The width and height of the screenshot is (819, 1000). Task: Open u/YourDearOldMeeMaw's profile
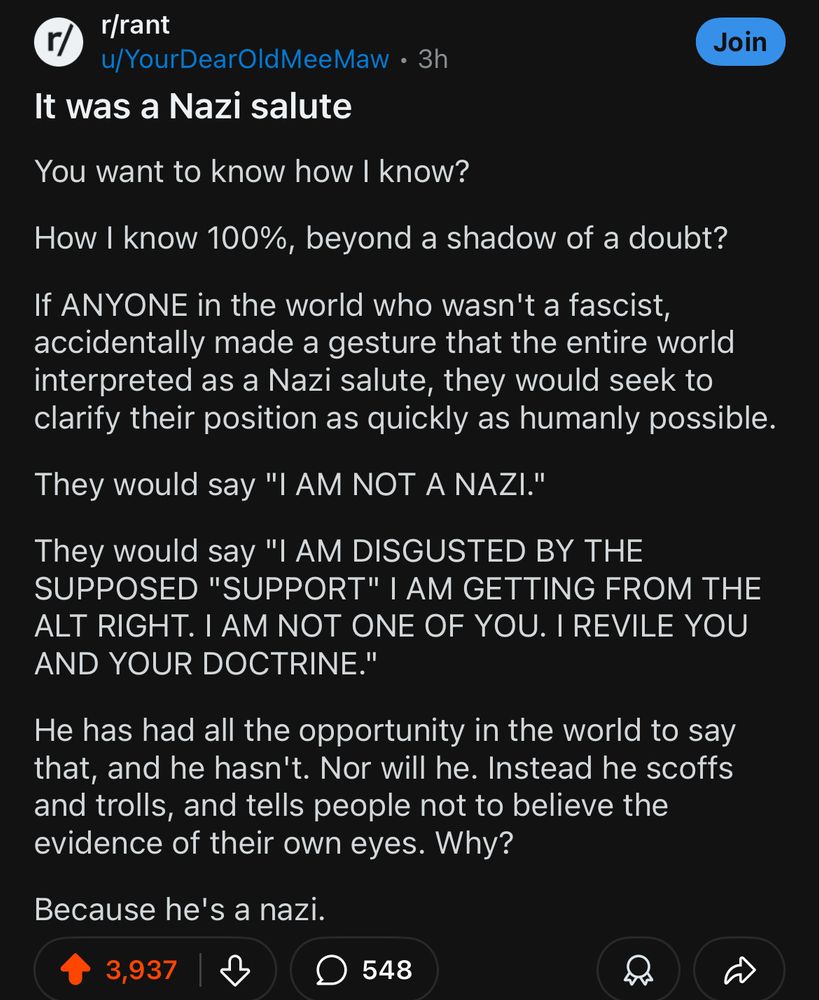click(x=245, y=59)
